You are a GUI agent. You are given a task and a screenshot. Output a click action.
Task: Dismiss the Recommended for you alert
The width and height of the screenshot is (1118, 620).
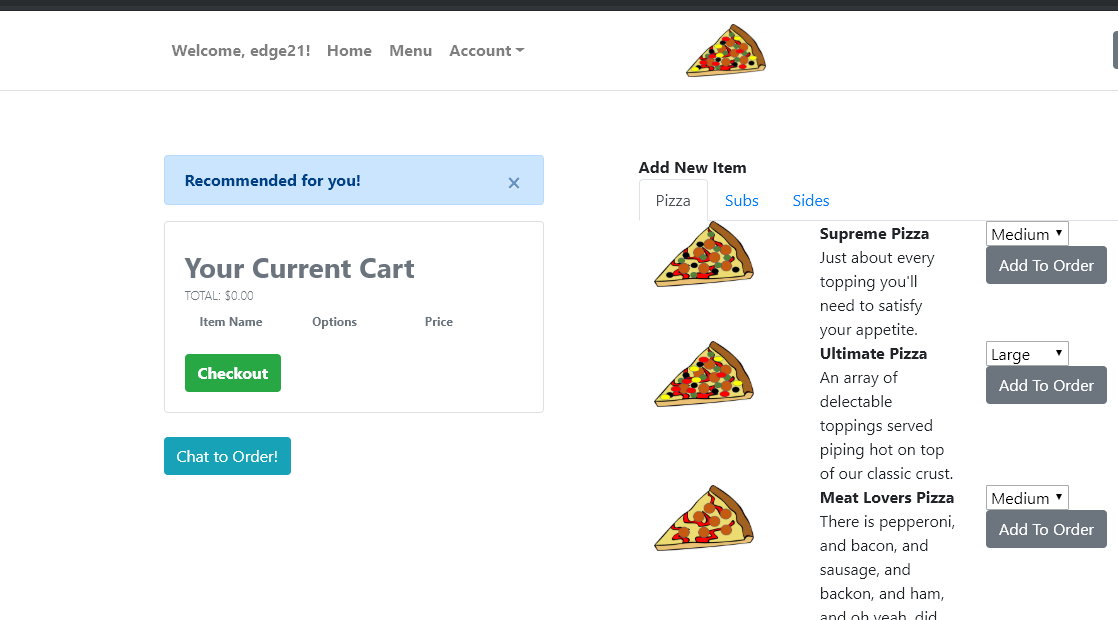[x=514, y=182]
